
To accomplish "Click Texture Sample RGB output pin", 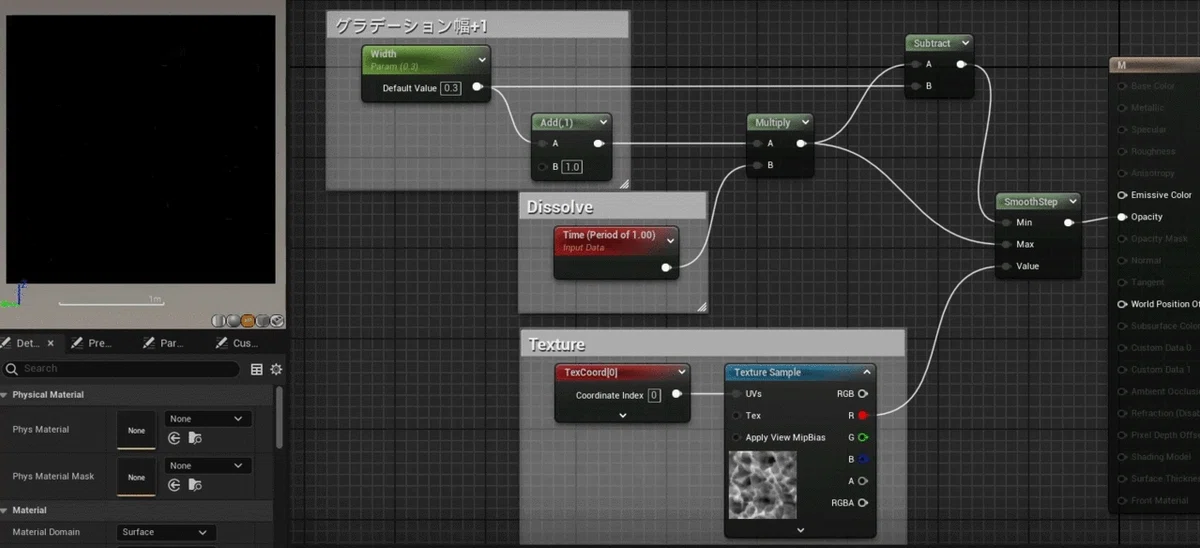I will coord(862,394).
